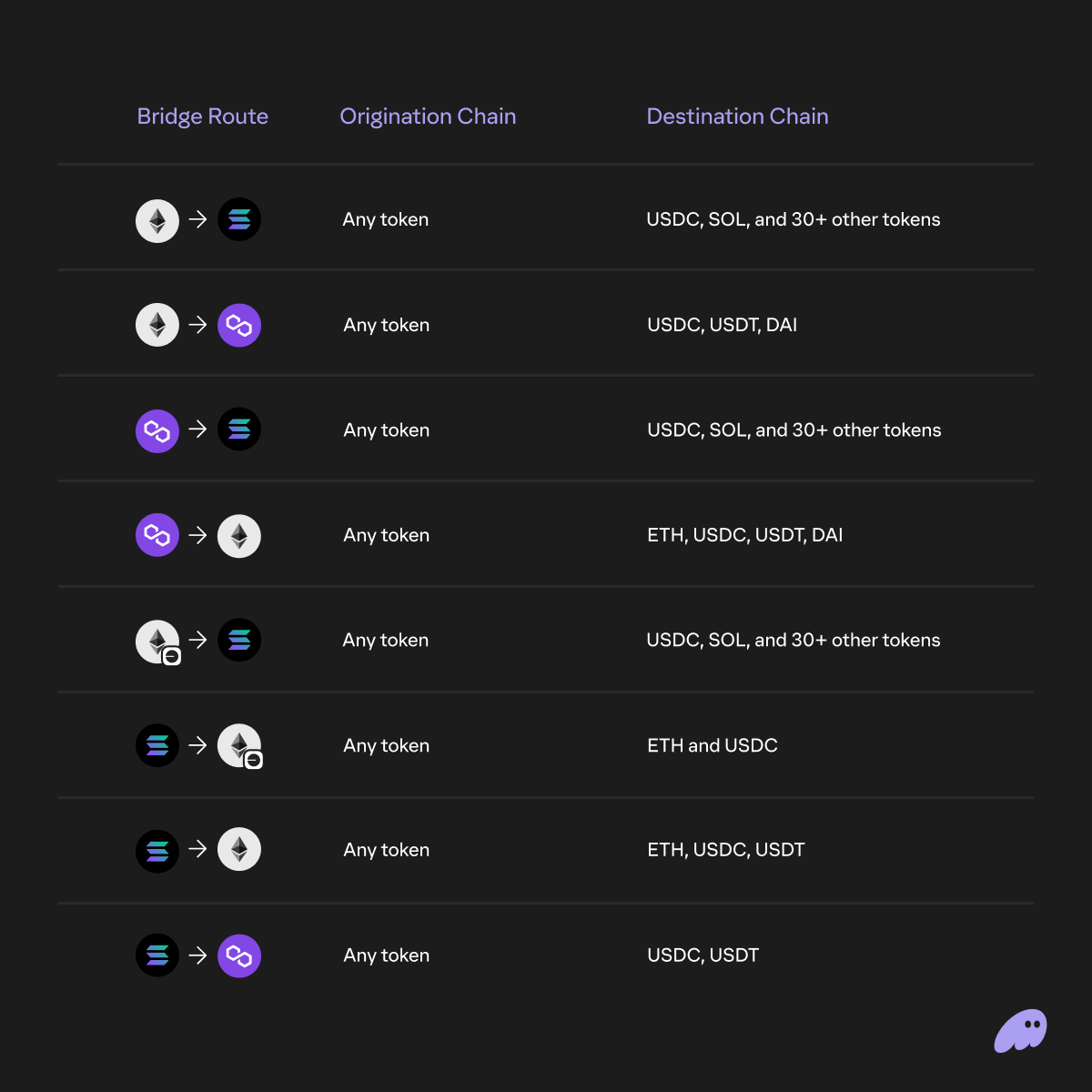Viewport: 1092px width, 1092px height.
Task: Click the "ETH and USDC" destination text
Action: coord(712,745)
